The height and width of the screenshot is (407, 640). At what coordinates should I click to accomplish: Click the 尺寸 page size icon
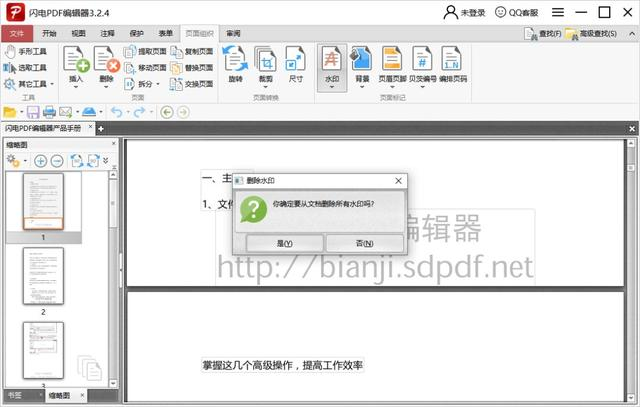[296, 60]
